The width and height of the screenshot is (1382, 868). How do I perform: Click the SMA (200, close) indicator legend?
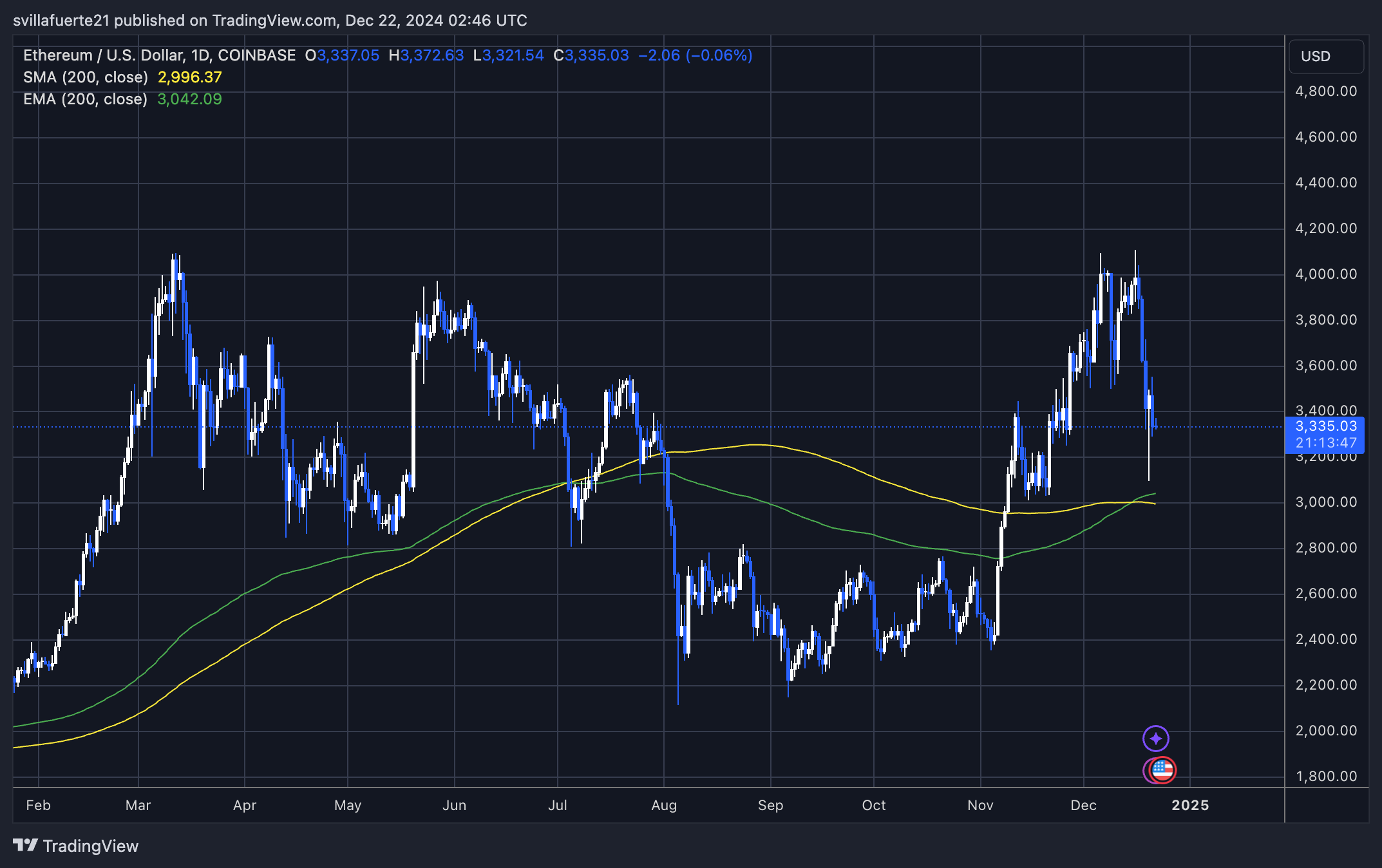pyautogui.click(x=86, y=77)
